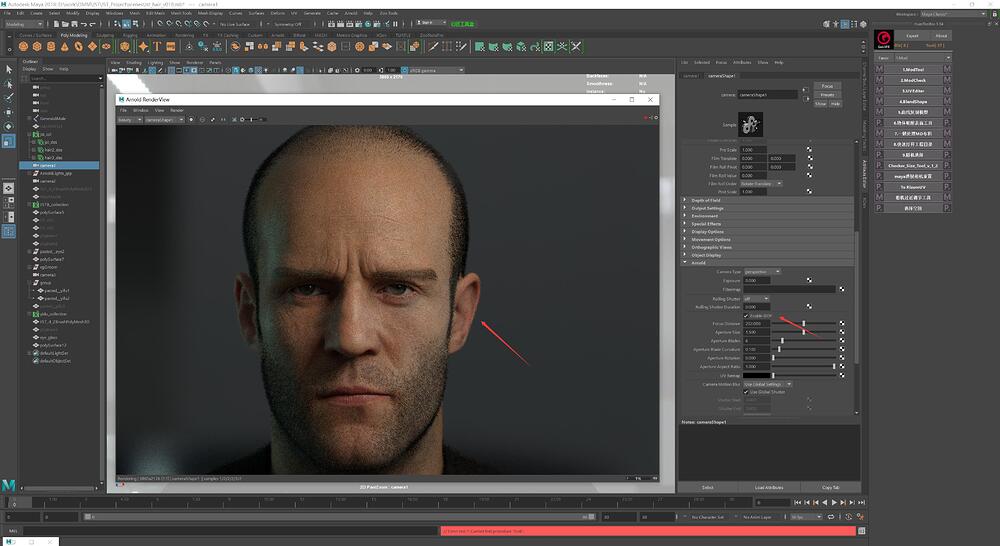This screenshot has width=1000, height=546.
Task: Go to start of playback range
Action: tap(798, 503)
